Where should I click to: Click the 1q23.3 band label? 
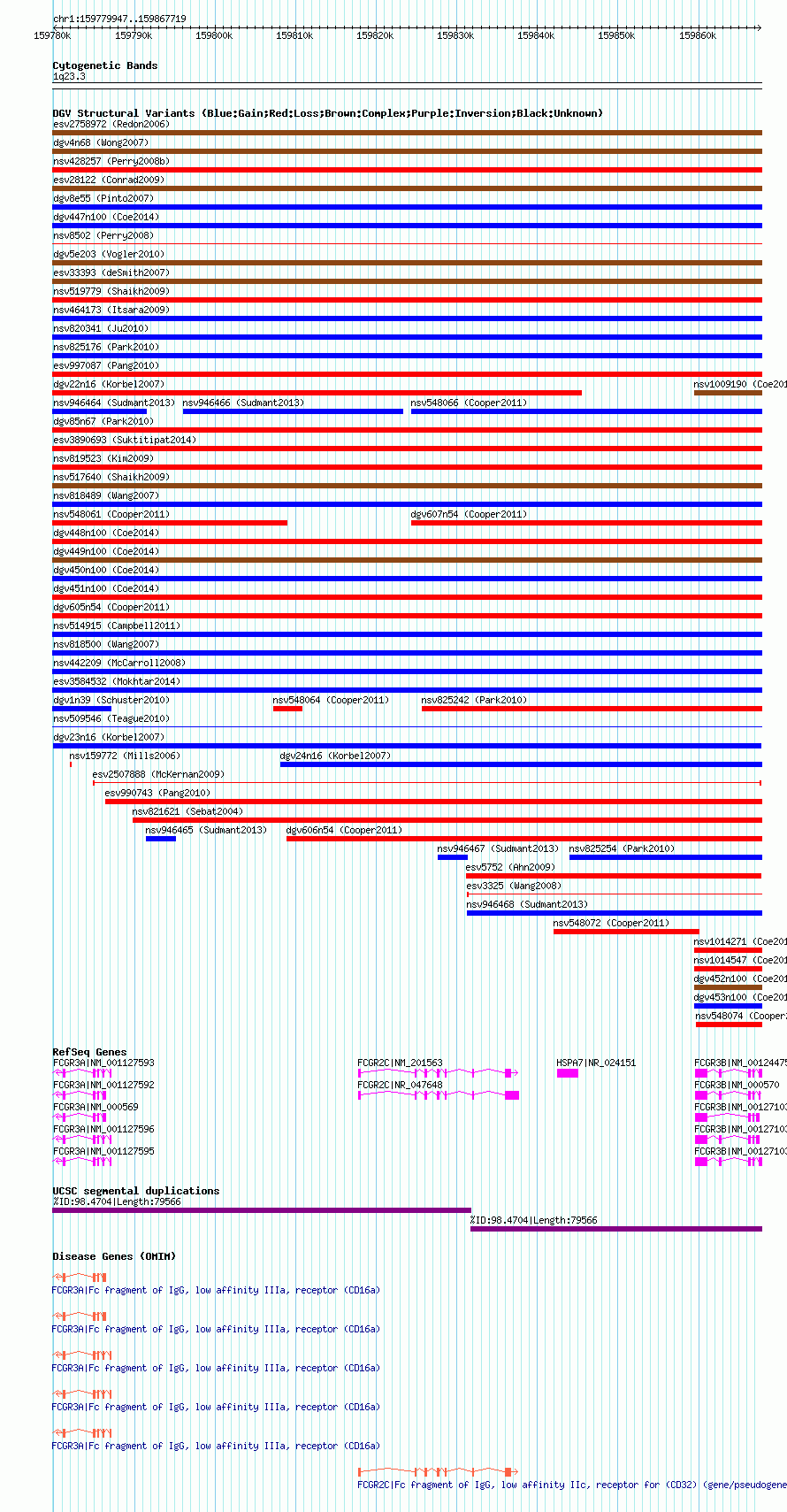[x=69, y=77]
